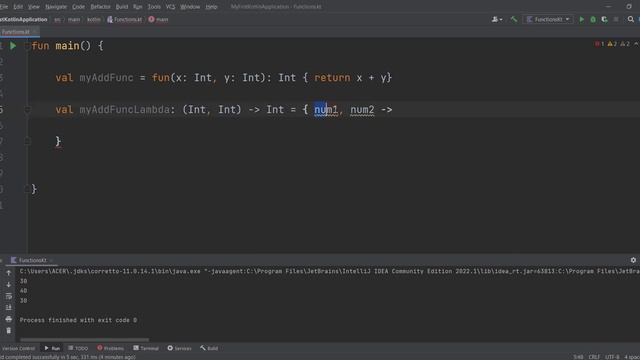Screen dimensions: 640x360
Task: Open the File menu
Action: pyautogui.click(x=4, y=7)
